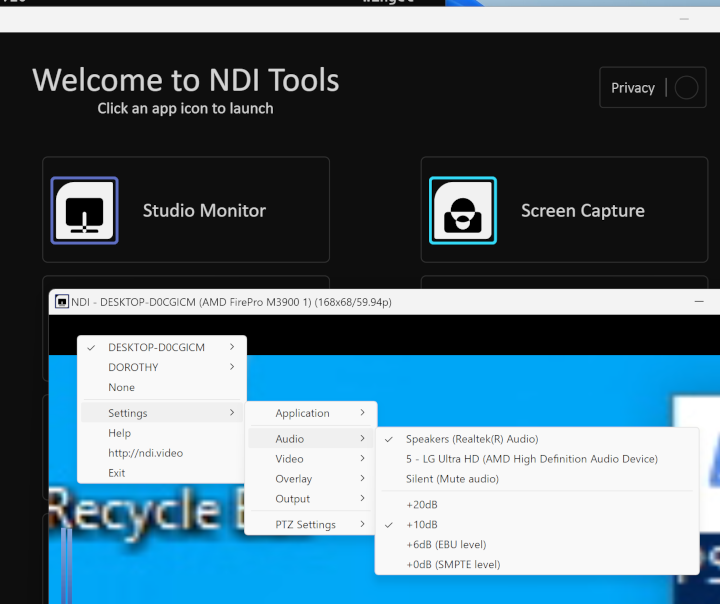Set audio level to +10dB
The height and width of the screenshot is (604, 720).
537,525
